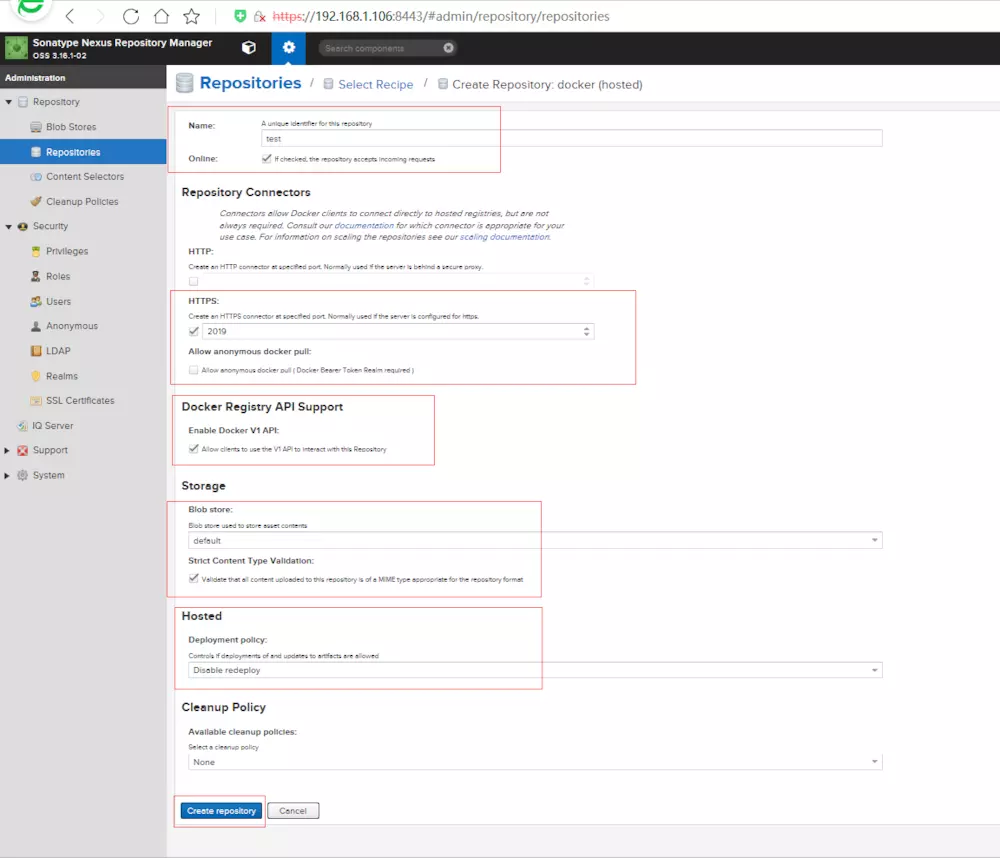Toggle the Online checkbox
The image size is (1000, 858).
pyautogui.click(x=267, y=159)
